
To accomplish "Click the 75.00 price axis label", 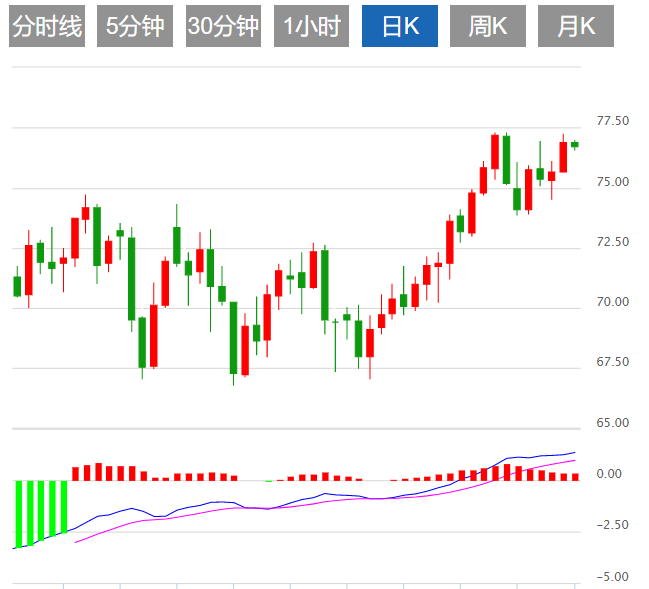I will [612, 182].
